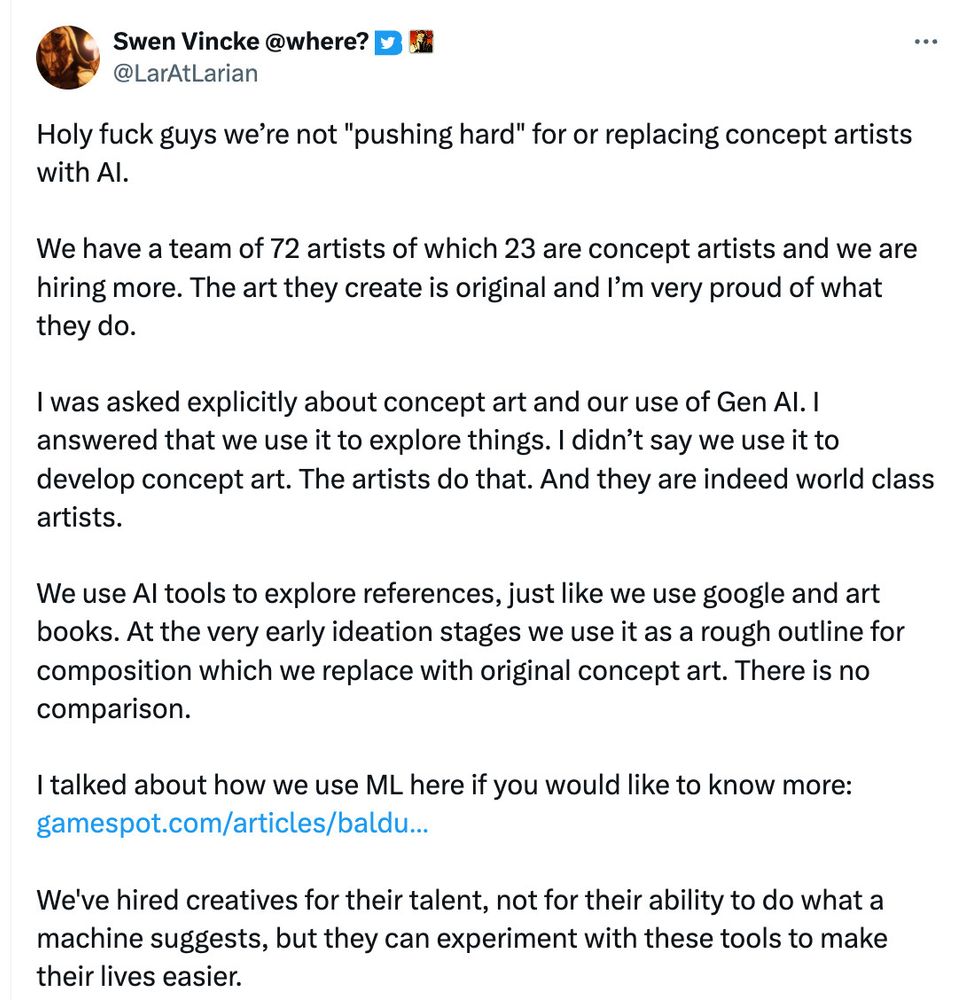Click the blue Twitter bird badge

tap(389, 42)
